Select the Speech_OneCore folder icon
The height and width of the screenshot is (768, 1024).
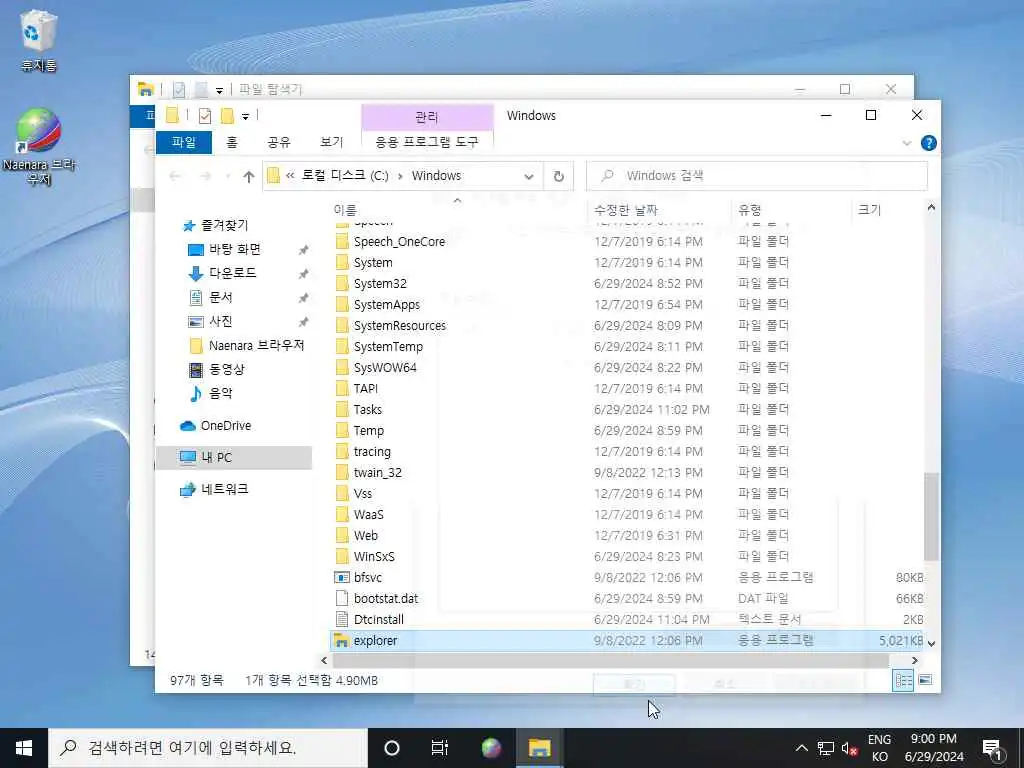point(342,242)
